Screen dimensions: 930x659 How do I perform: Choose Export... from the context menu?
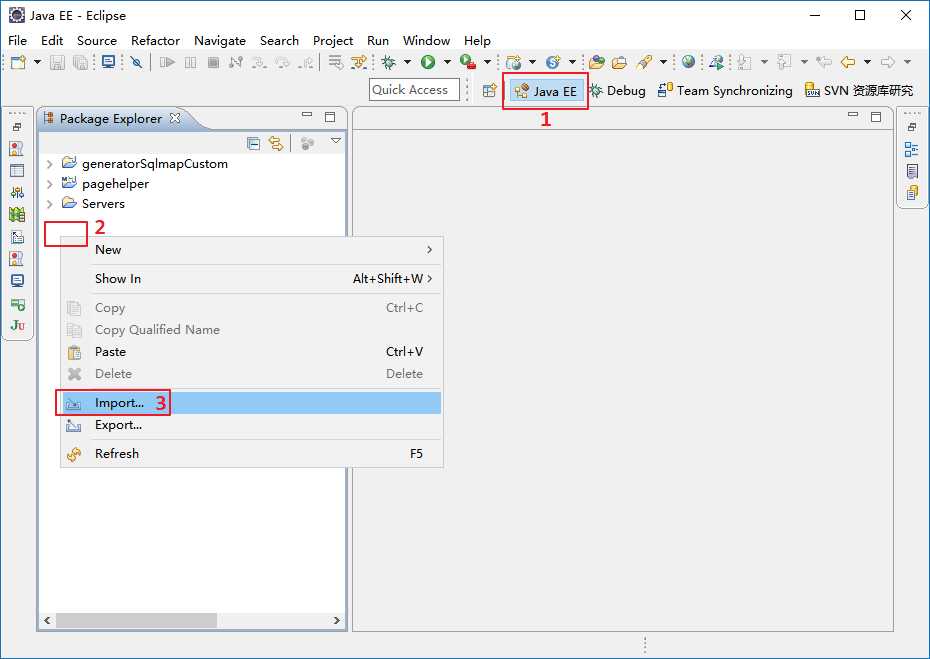252,425
